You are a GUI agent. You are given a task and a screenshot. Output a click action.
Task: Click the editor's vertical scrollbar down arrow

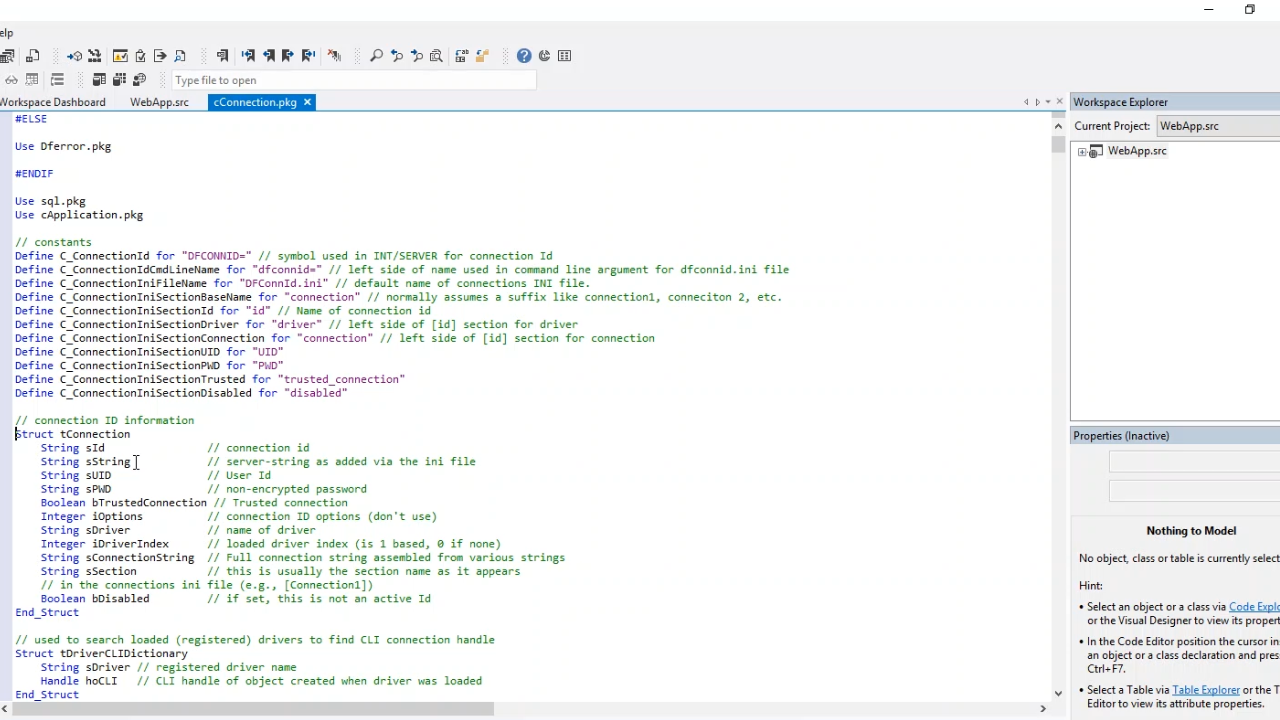click(x=1058, y=693)
